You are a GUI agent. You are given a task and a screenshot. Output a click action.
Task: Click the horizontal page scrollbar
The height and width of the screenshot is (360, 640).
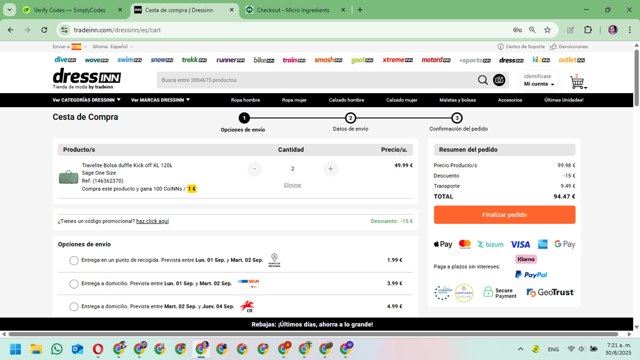[x=313, y=334]
